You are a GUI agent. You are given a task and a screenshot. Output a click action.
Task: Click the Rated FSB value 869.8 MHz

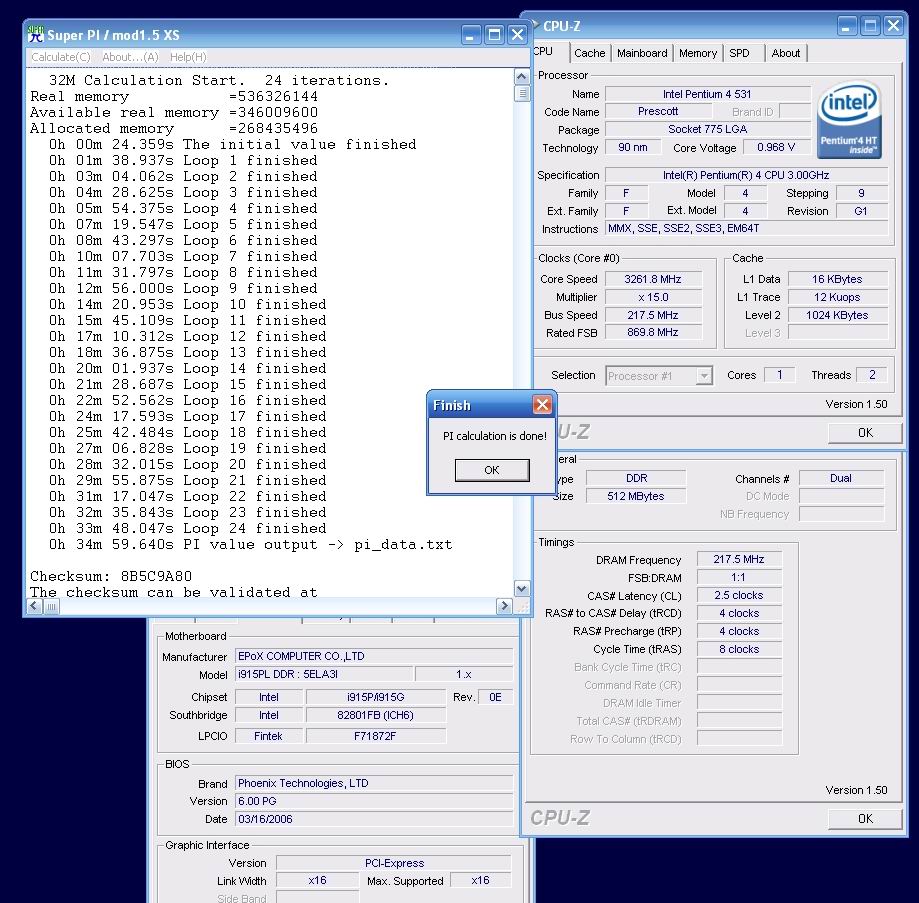click(x=653, y=332)
